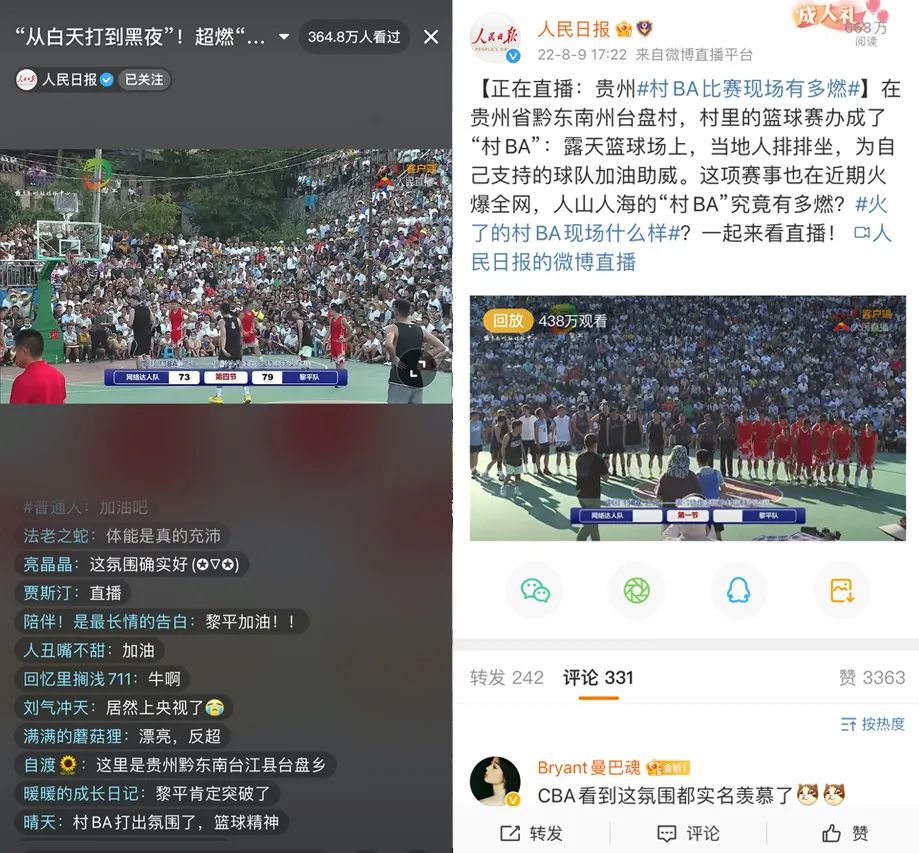Share the post to QQ
The height and width of the screenshot is (853, 919).
(x=738, y=590)
